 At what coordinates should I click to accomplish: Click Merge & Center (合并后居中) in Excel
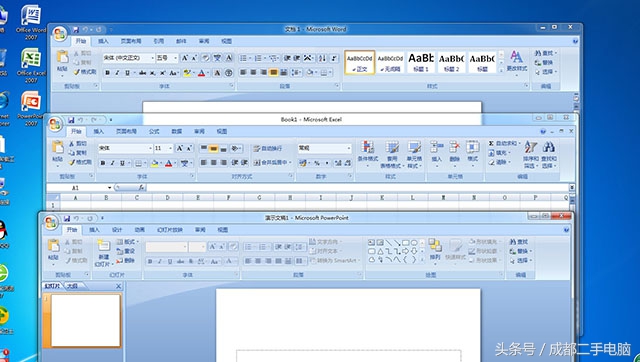pyautogui.click(x=273, y=162)
